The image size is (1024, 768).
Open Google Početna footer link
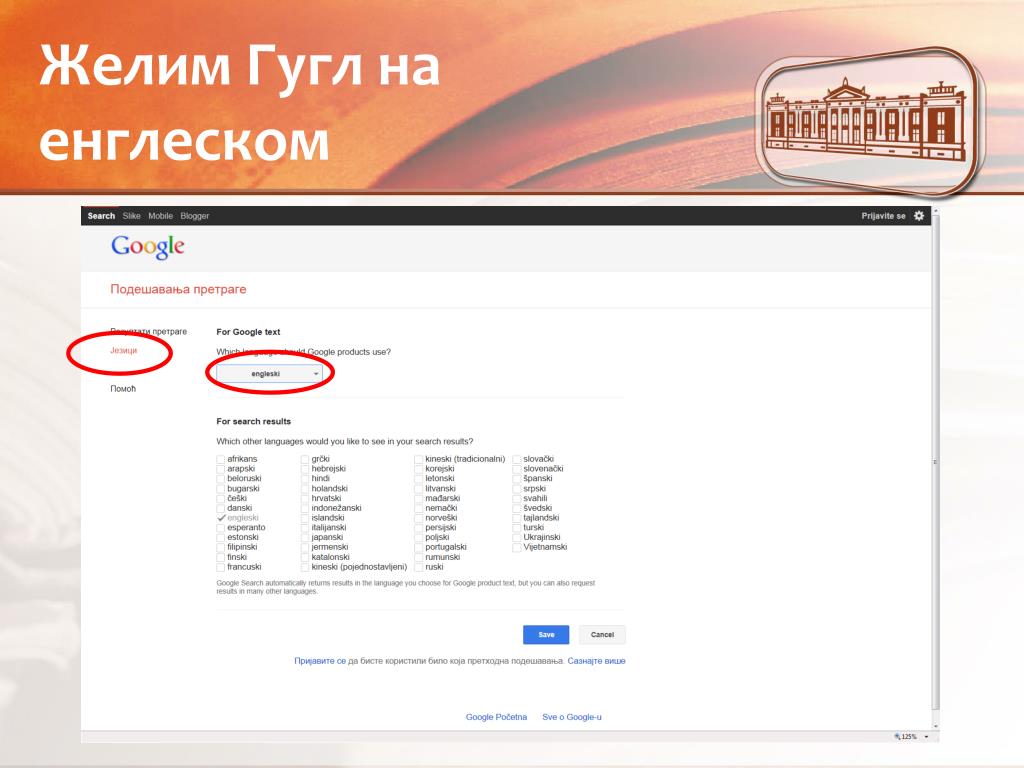coord(496,717)
